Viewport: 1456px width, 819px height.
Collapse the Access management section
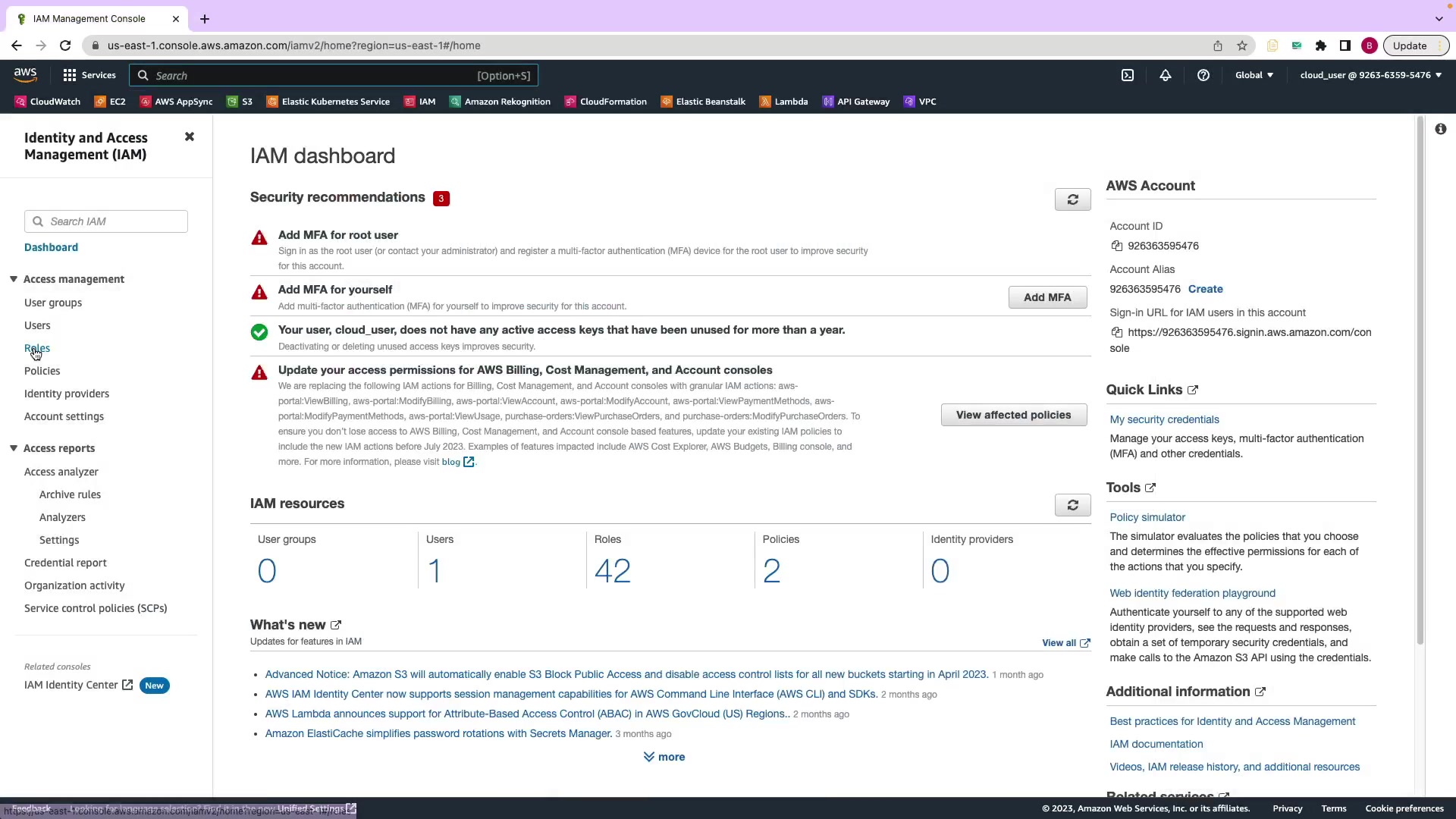[14, 279]
